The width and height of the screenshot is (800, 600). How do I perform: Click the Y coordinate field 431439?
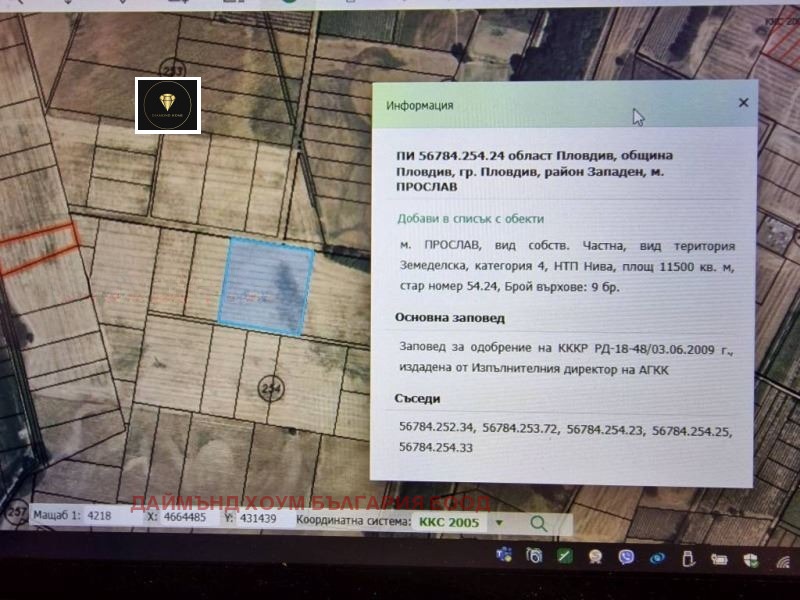[259, 519]
